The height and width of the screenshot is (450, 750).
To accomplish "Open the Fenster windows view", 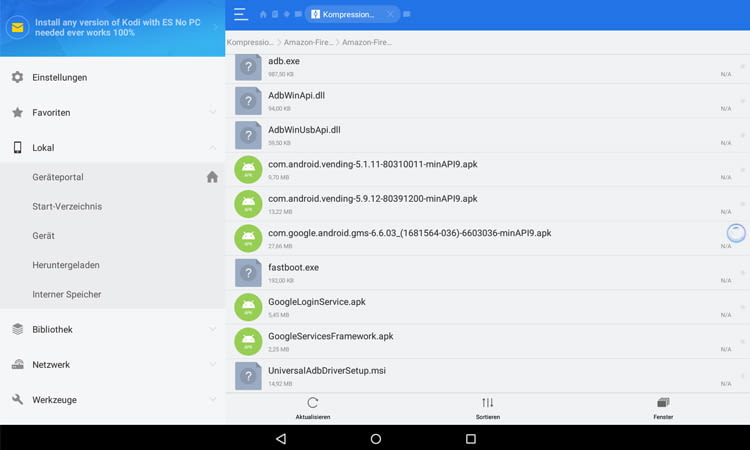I will [663, 409].
